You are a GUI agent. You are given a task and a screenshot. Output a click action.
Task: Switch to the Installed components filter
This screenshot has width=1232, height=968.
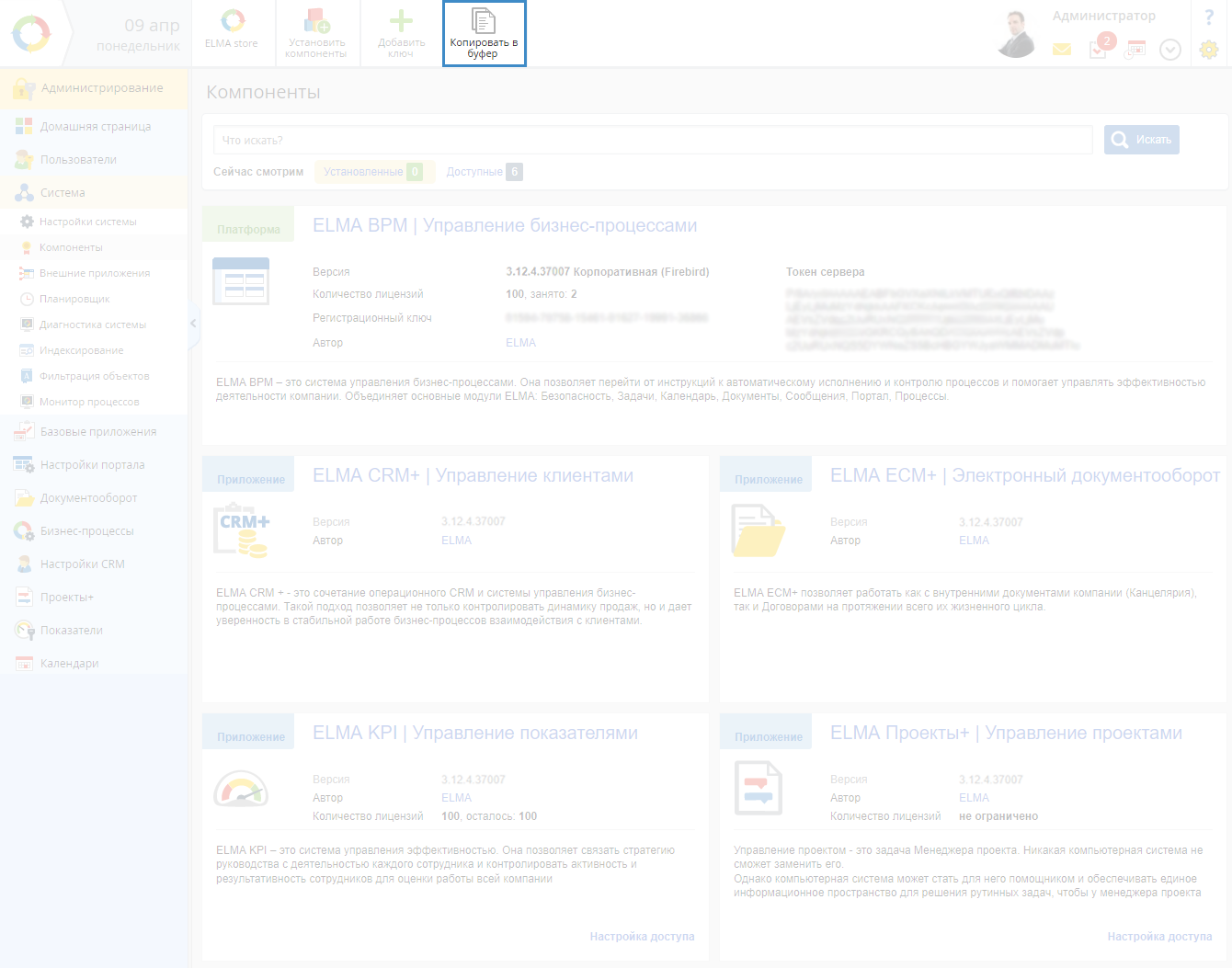(372, 172)
